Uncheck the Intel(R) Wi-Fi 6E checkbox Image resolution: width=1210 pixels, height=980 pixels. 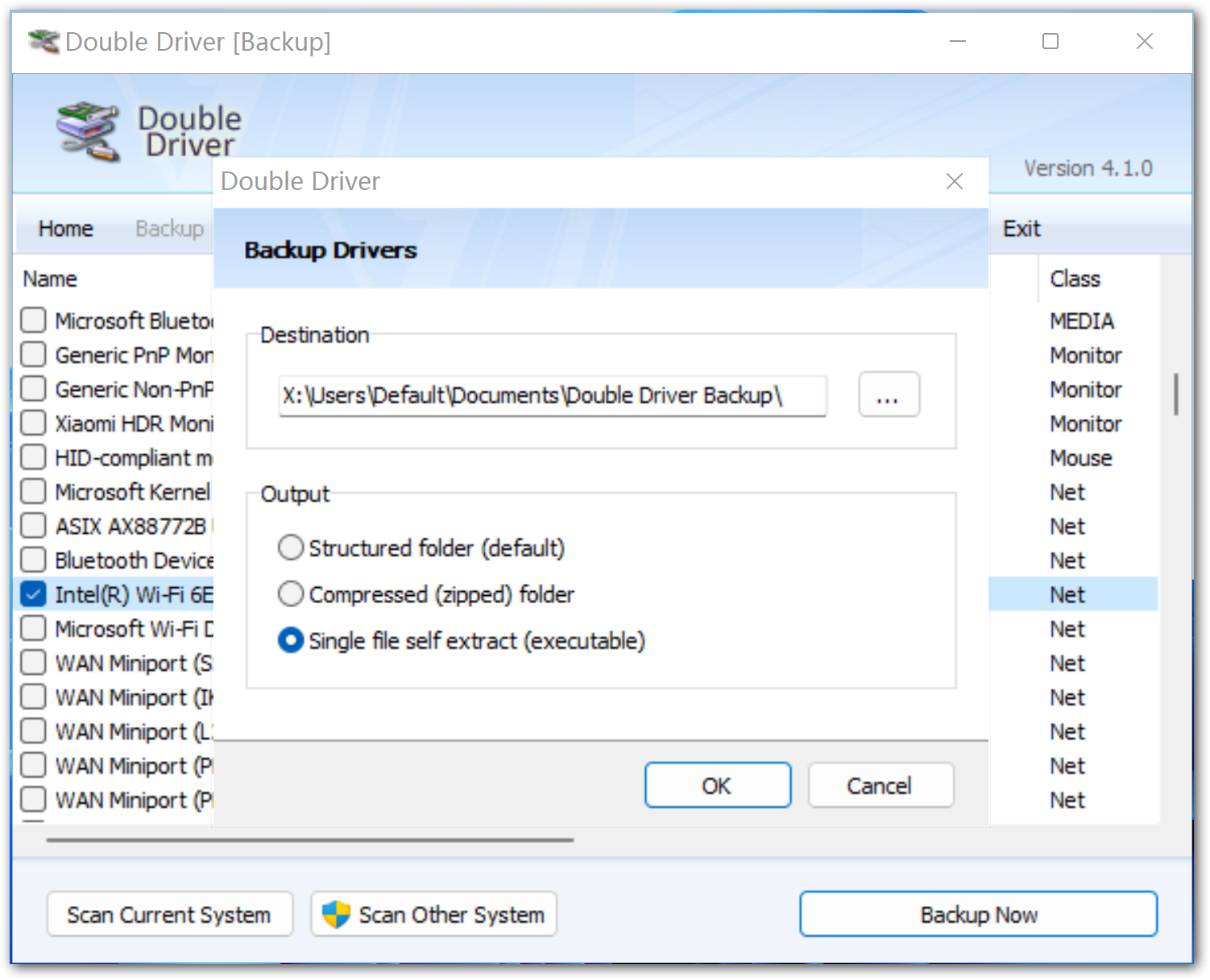33,594
